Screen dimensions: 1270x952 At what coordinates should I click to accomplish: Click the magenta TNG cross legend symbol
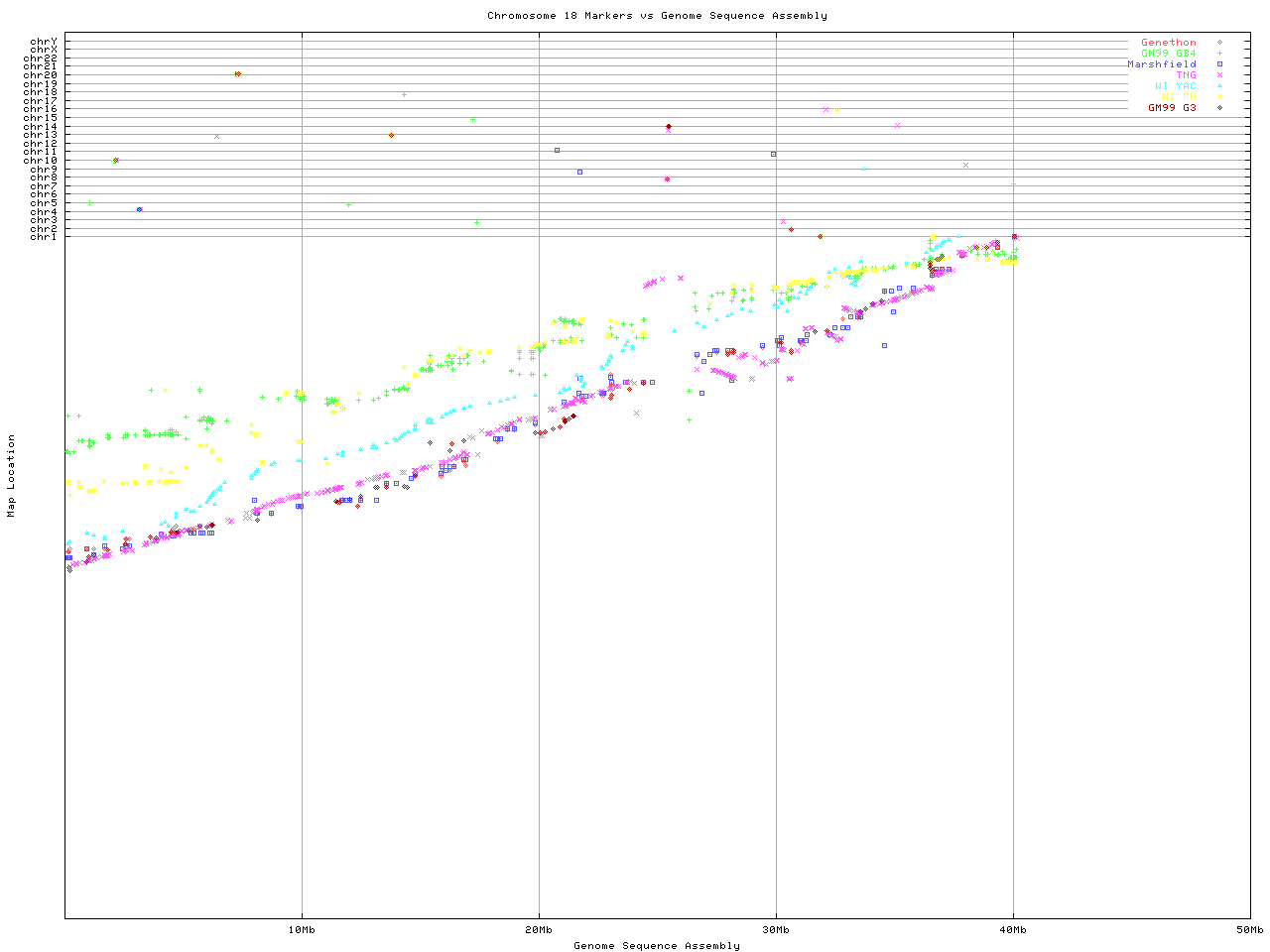1219,75
